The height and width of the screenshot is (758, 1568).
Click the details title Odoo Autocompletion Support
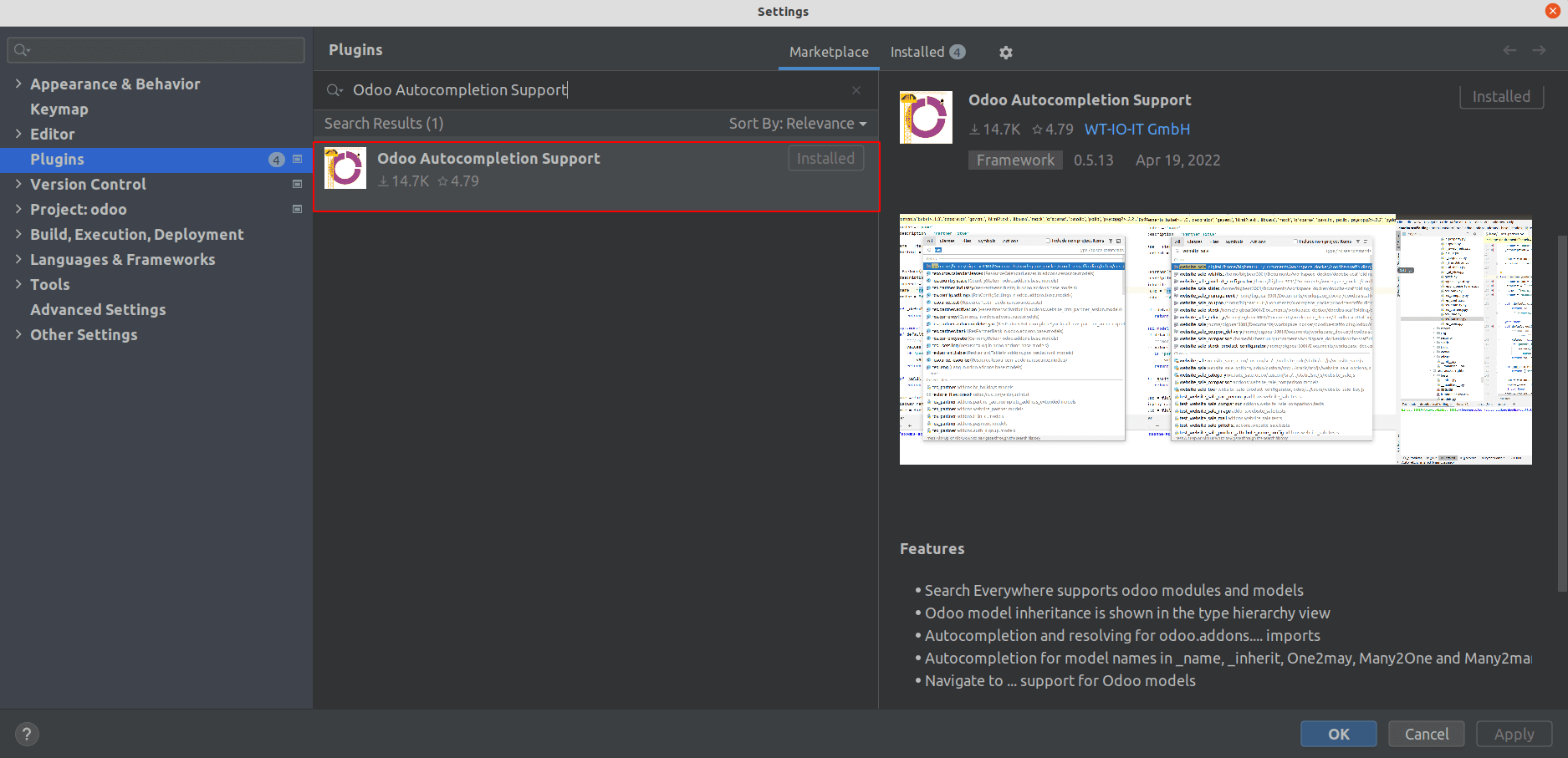tap(1080, 99)
